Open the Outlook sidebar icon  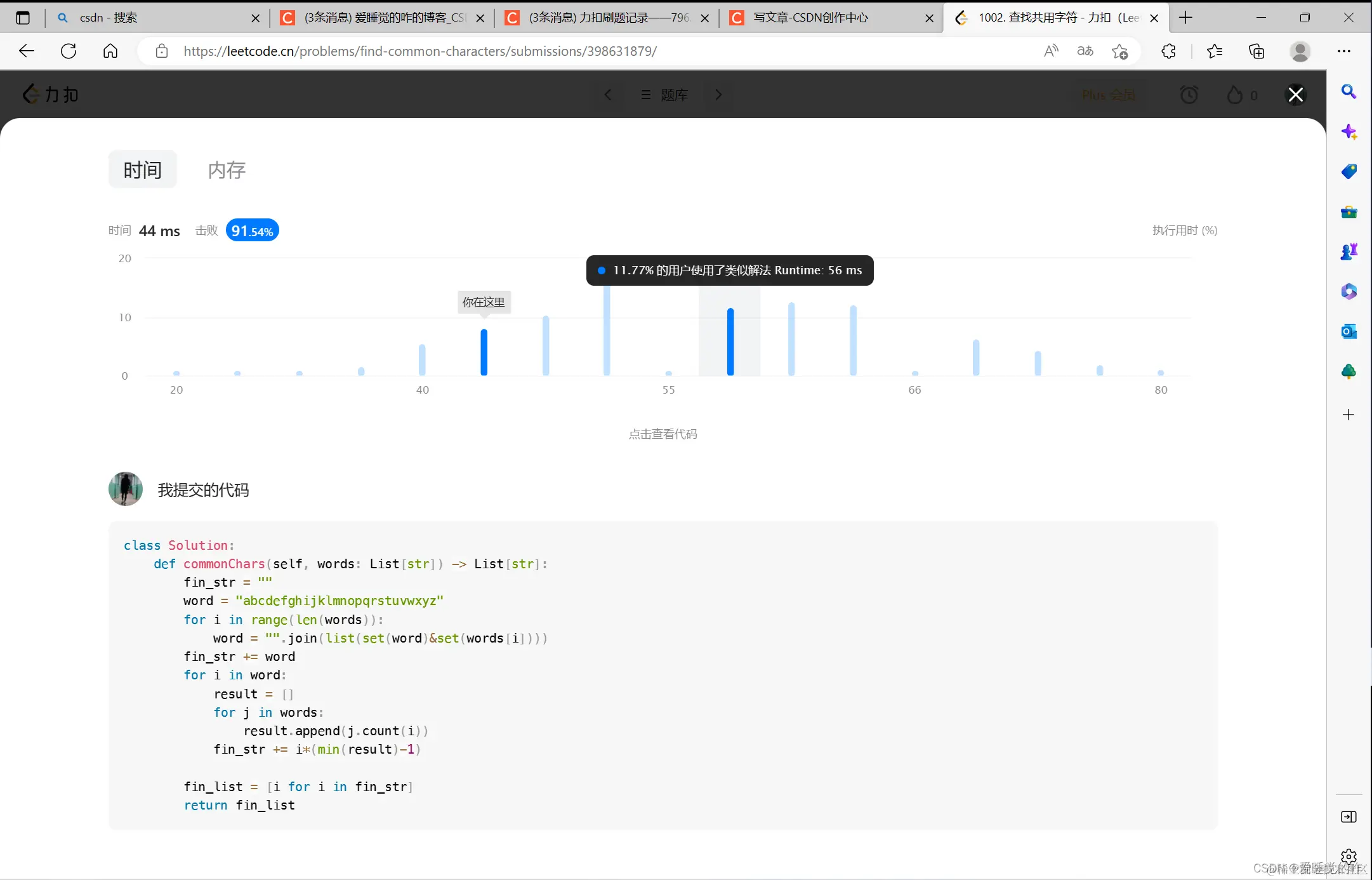pyautogui.click(x=1349, y=331)
